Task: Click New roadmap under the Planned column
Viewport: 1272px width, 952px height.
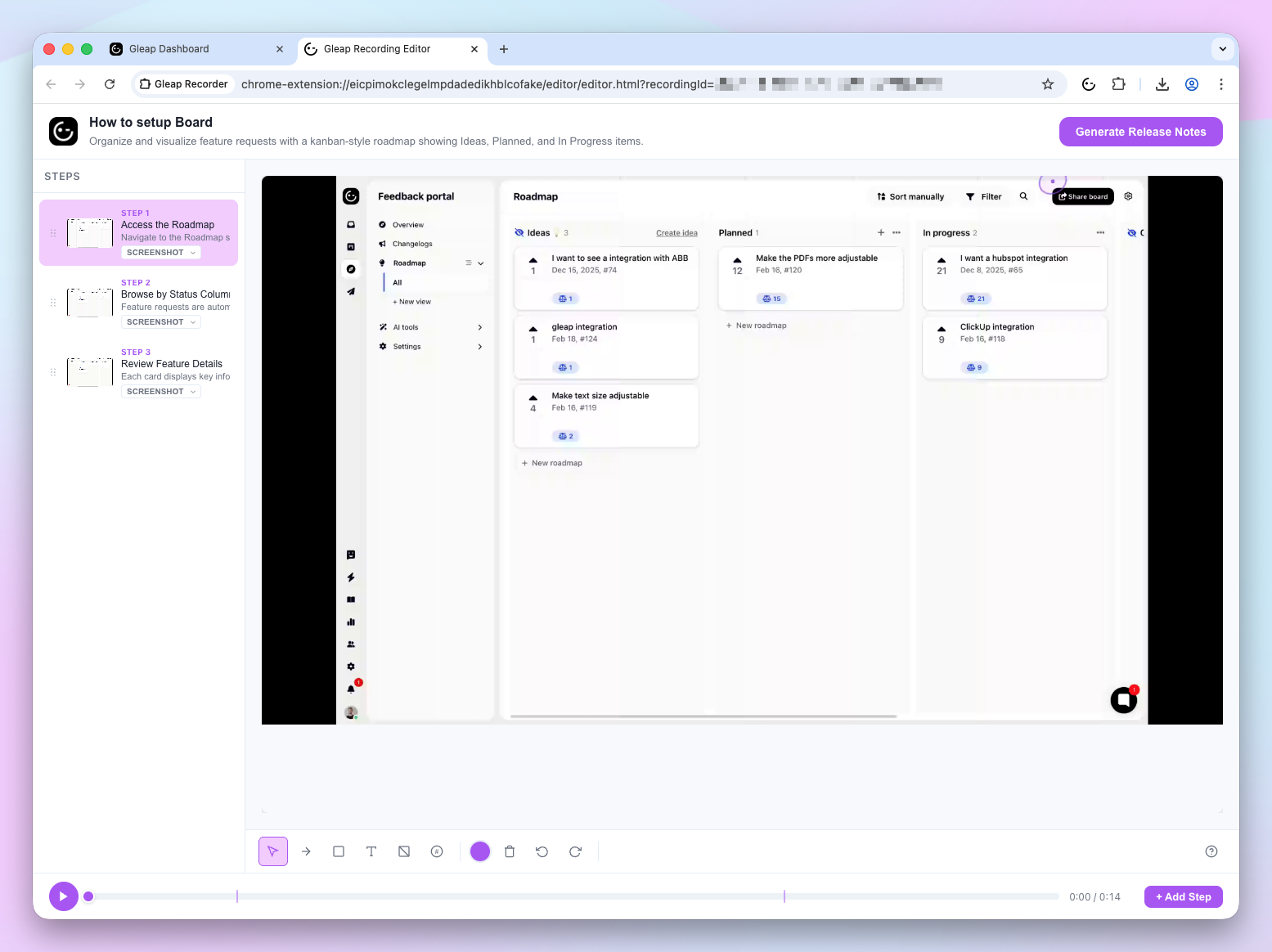Action: pyautogui.click(x=757, y=326)
